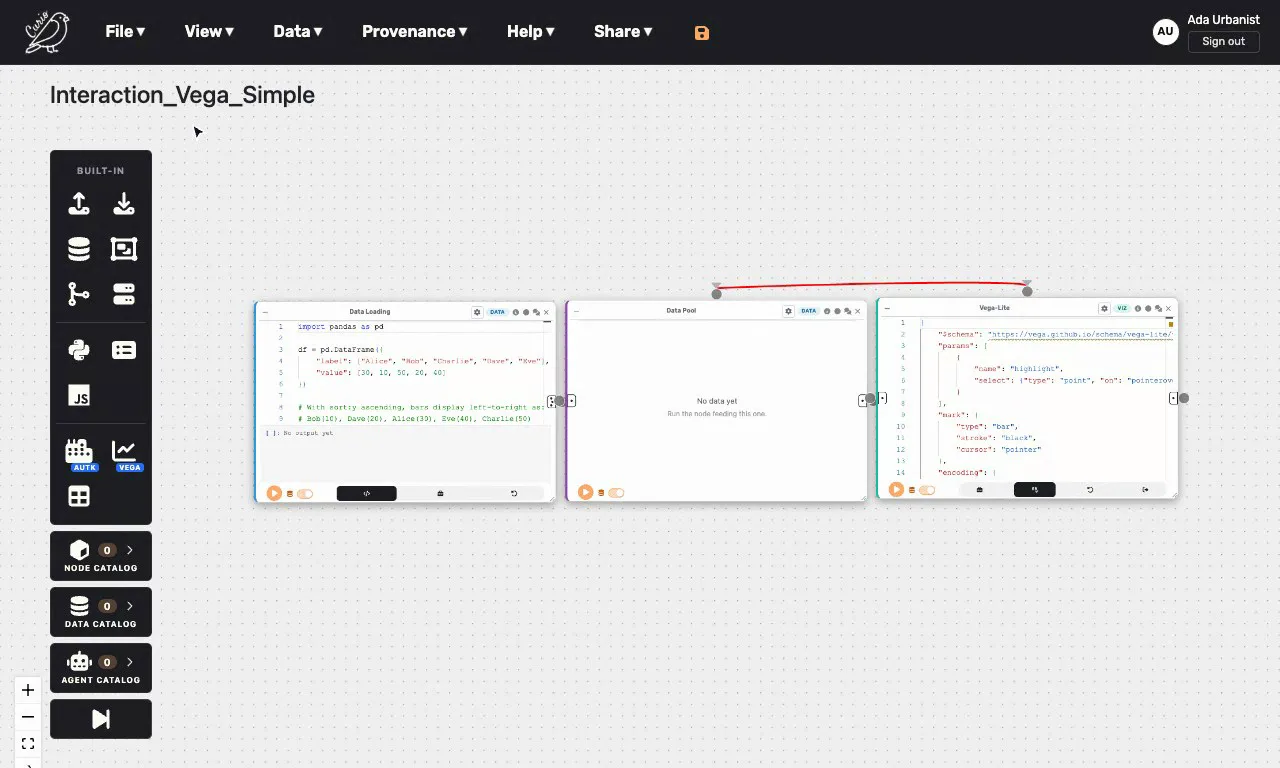The width and height of the screenshot is (1280, 768).
Task: Open the View menu
Action: pyautogui.click(x=209, y=31)
